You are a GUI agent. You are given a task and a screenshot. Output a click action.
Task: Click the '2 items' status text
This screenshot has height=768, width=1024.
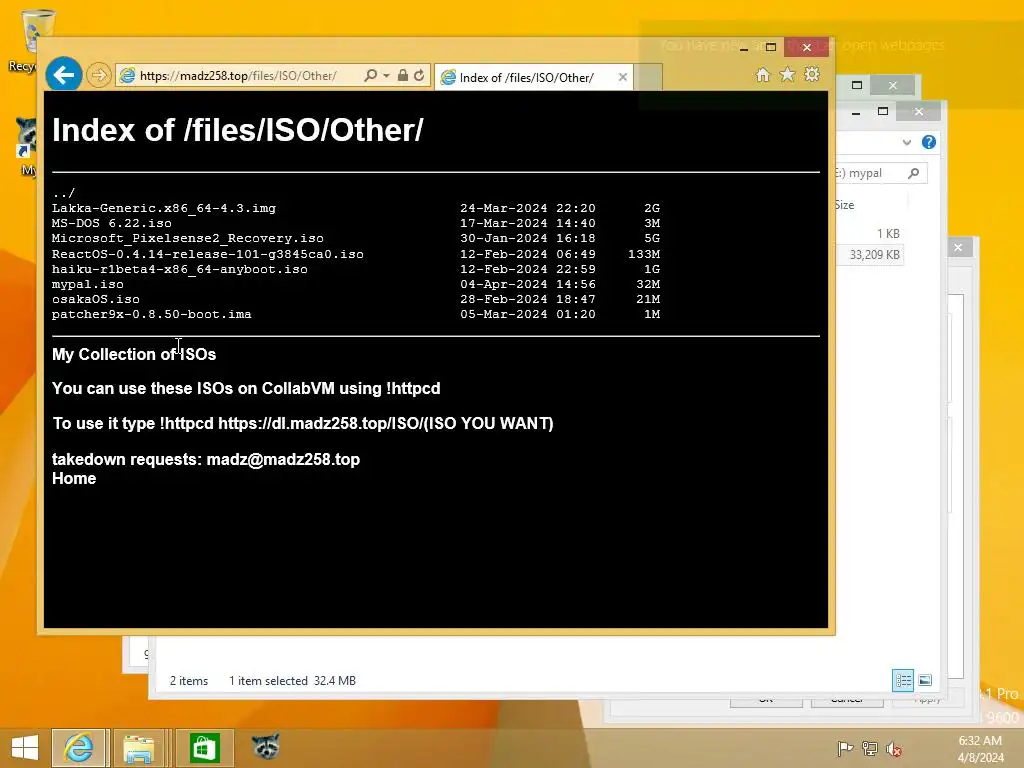coord(189,680)
